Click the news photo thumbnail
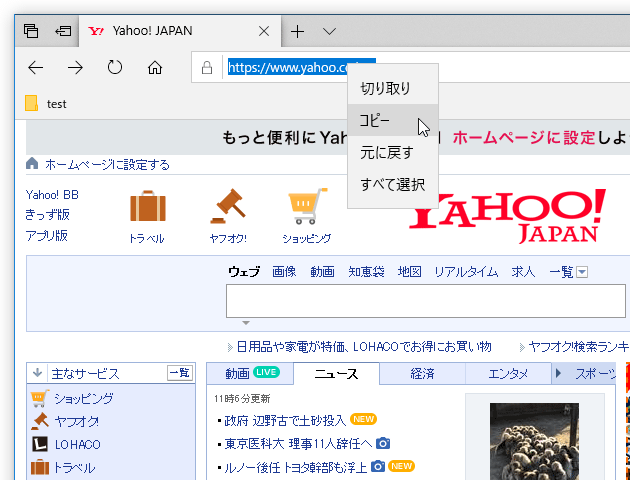Viewport: 630px width, 480px height. [x=534, y=441]
